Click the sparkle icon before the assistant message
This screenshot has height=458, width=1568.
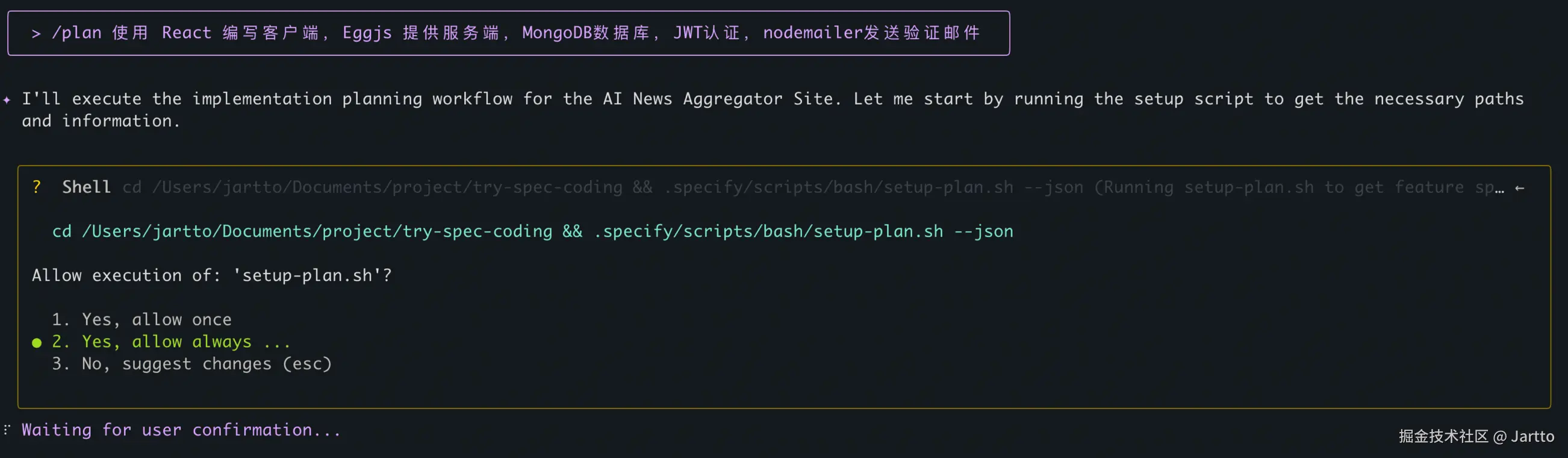point(7,99)
